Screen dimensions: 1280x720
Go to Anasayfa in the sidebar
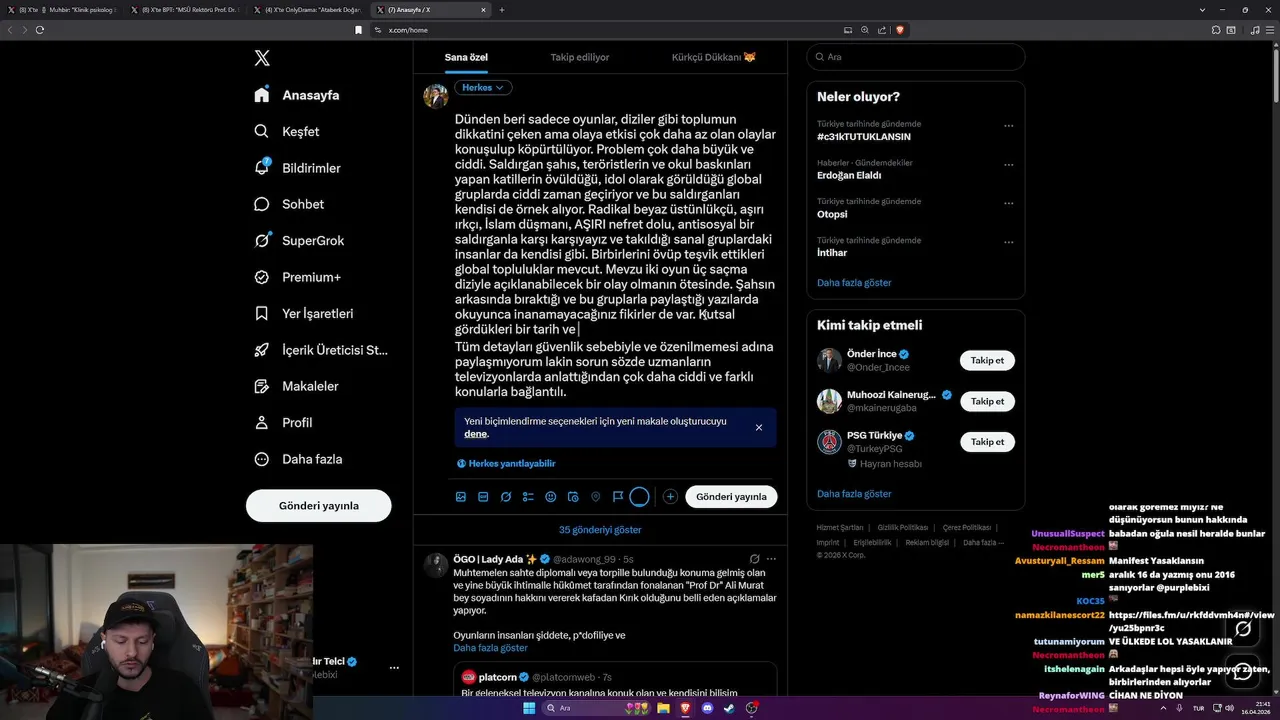(x=297, y=95)
